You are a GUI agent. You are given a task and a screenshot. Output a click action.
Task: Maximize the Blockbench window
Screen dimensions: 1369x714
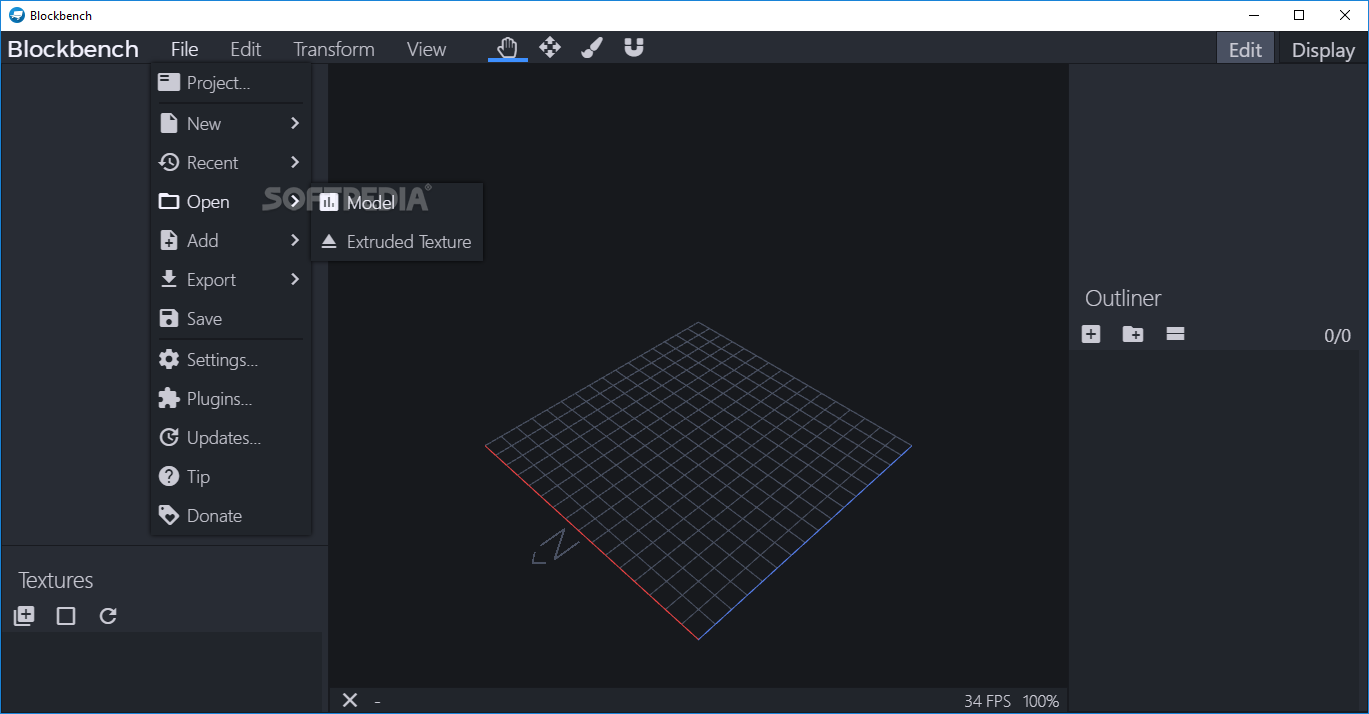coord(1299,15)
